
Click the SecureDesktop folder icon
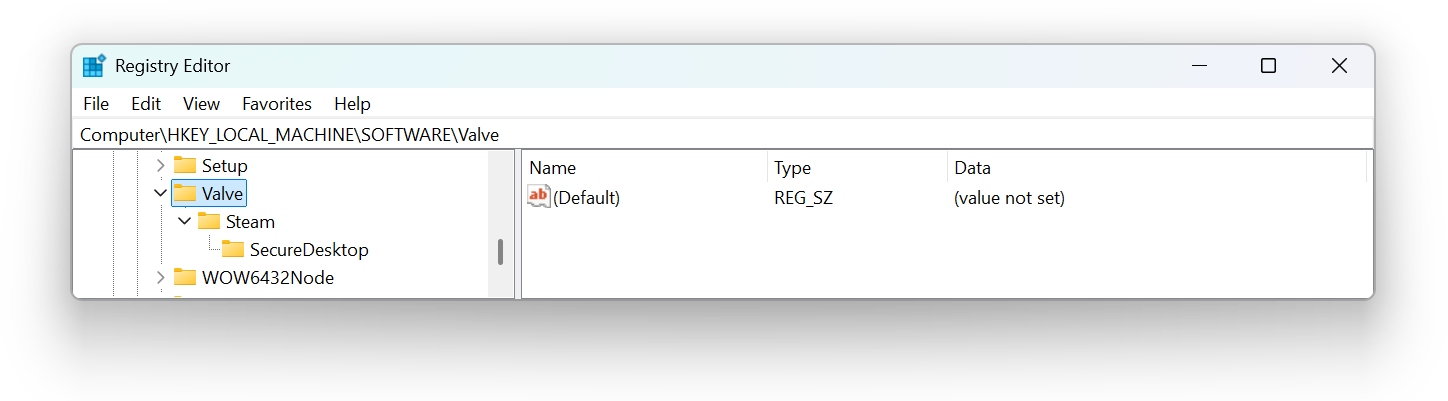click(x=233, y=249)
